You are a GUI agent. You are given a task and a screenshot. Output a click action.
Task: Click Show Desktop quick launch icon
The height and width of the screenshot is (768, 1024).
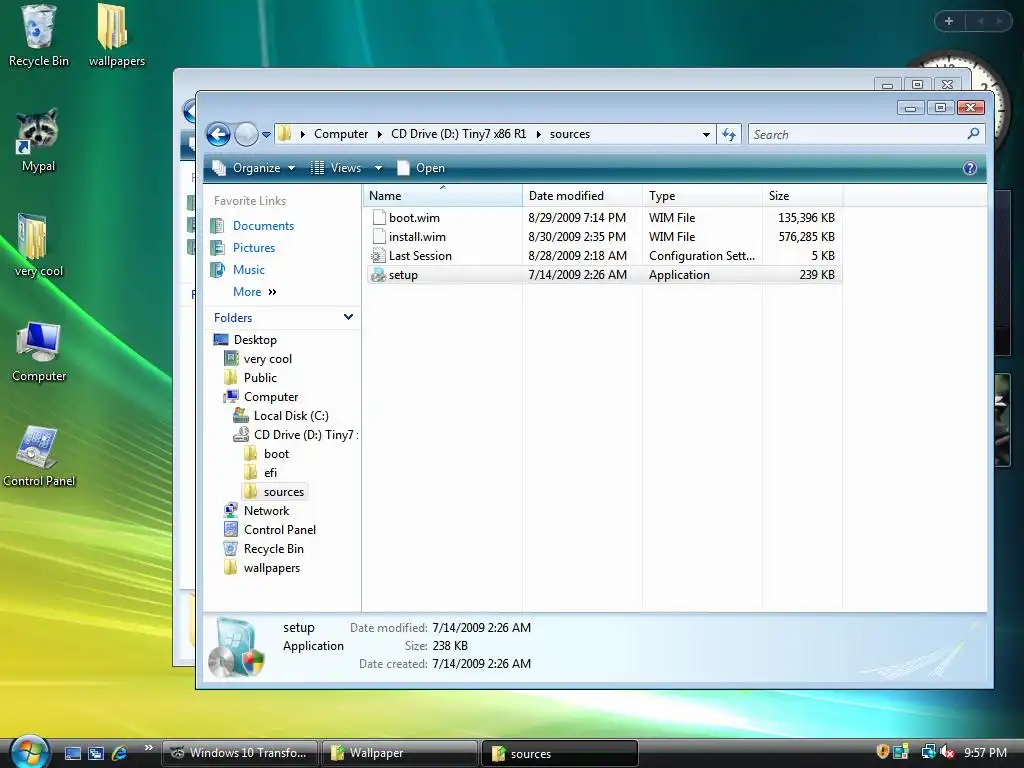click(73, 754)
